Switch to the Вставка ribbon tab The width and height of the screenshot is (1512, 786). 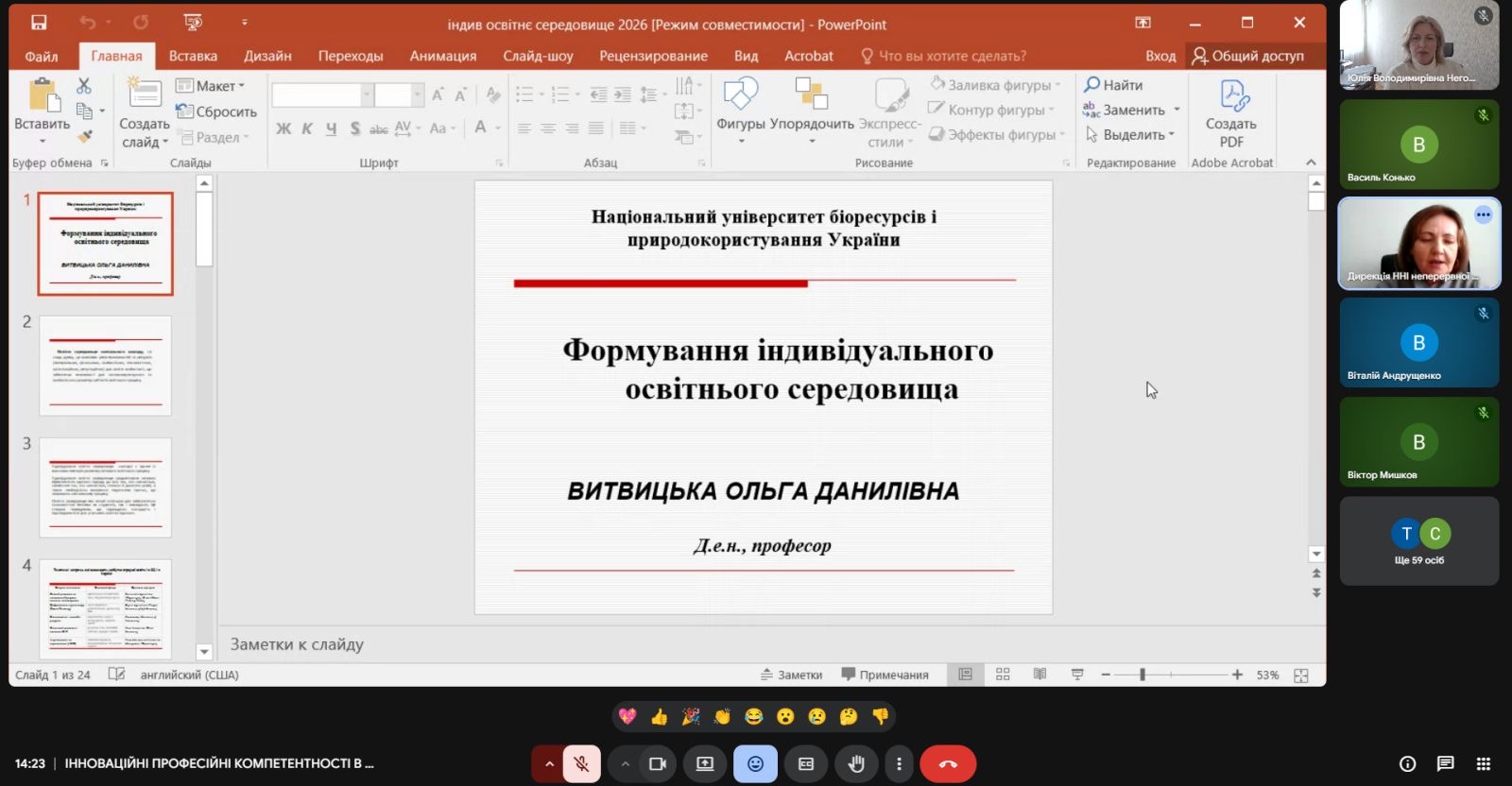193,56
